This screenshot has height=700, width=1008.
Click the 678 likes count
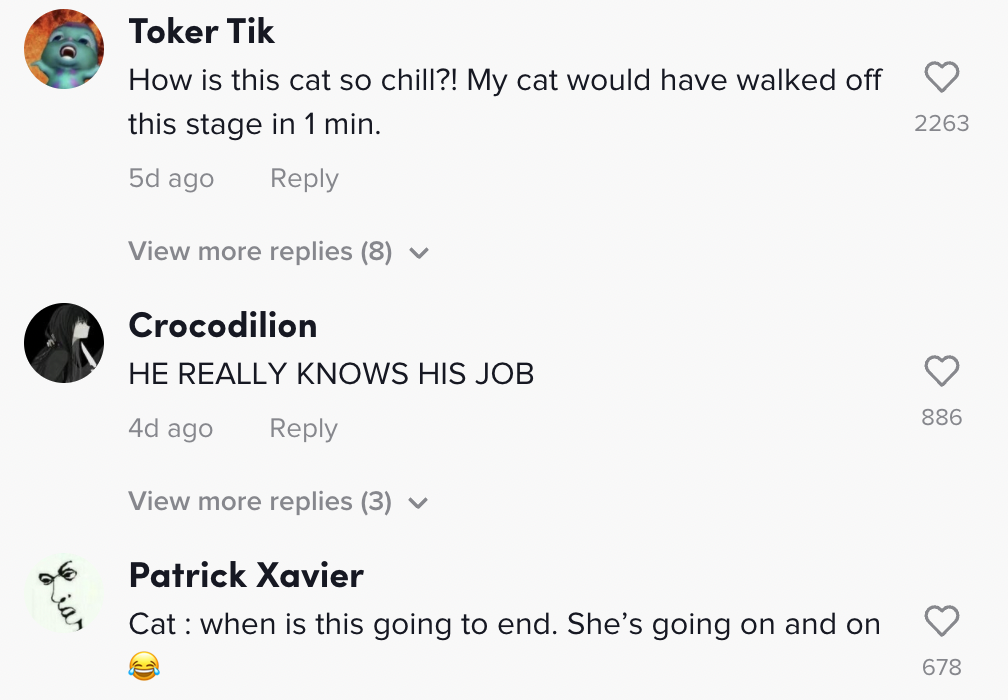941,668
